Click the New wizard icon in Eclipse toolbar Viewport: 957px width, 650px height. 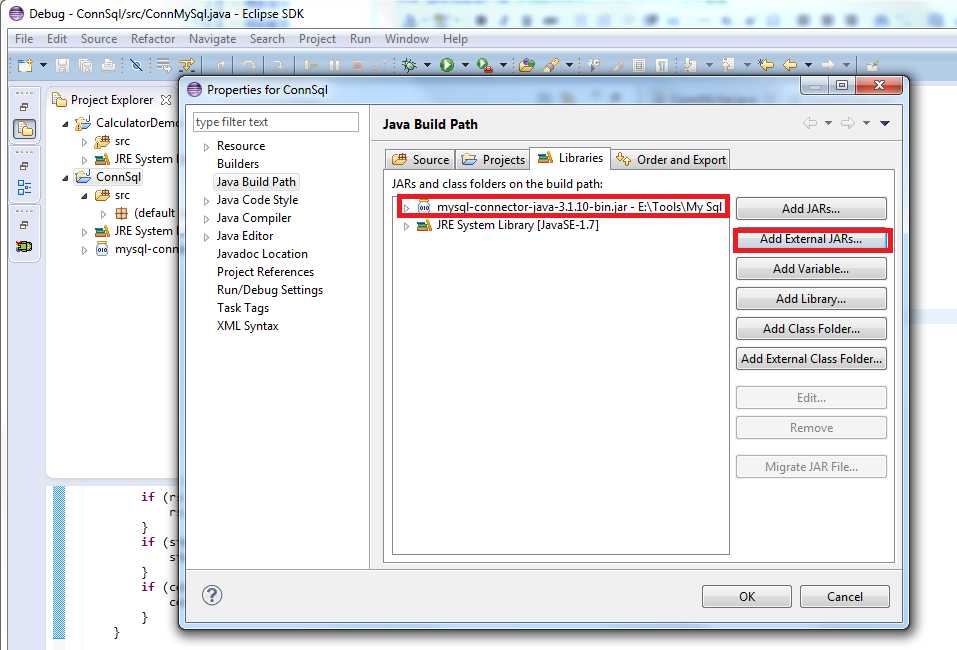point(25,65)
